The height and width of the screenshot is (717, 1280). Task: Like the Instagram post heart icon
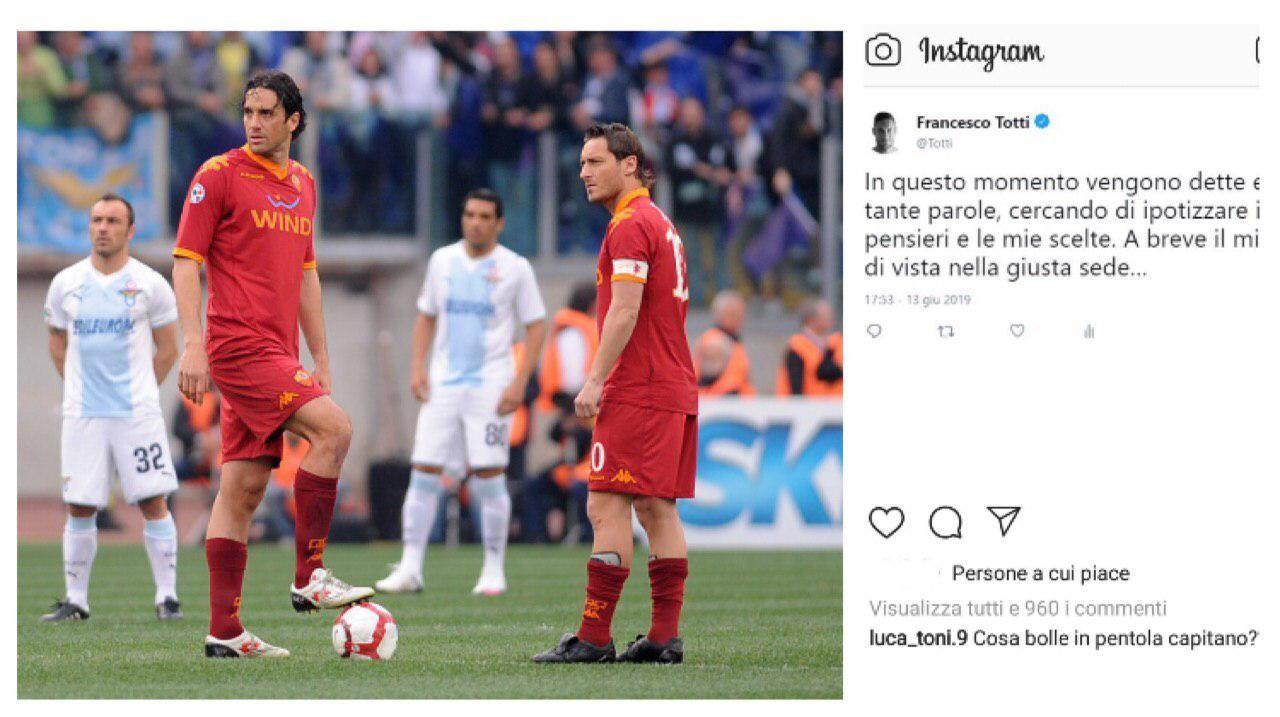click(x=886, y=522)
